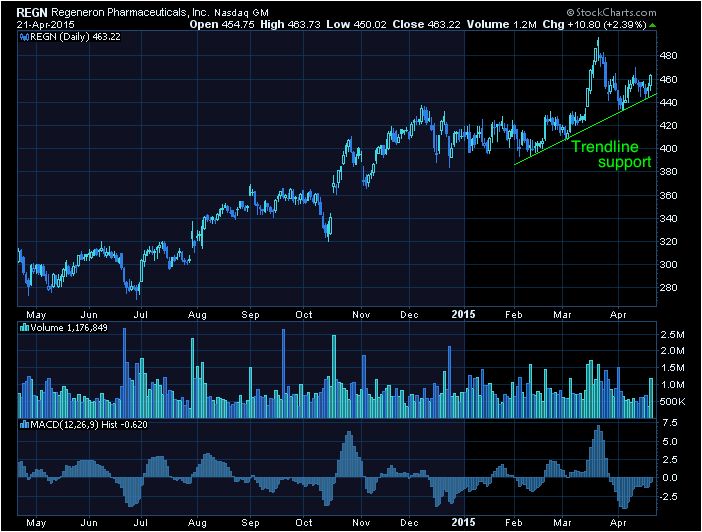Click the 21-Apr-2015 date label

click(x=46, y=25)
